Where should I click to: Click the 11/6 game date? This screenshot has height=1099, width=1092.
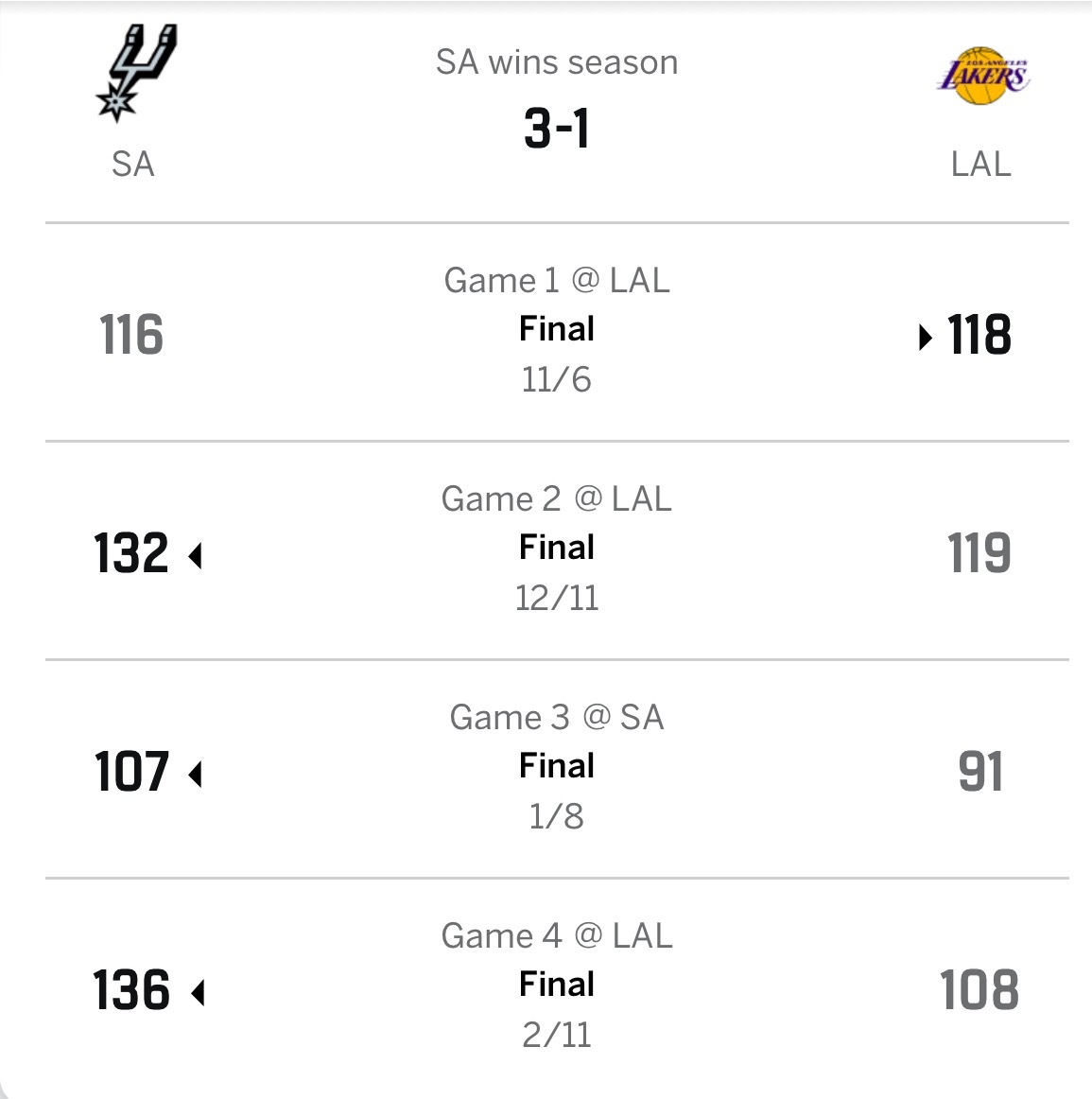556,379
